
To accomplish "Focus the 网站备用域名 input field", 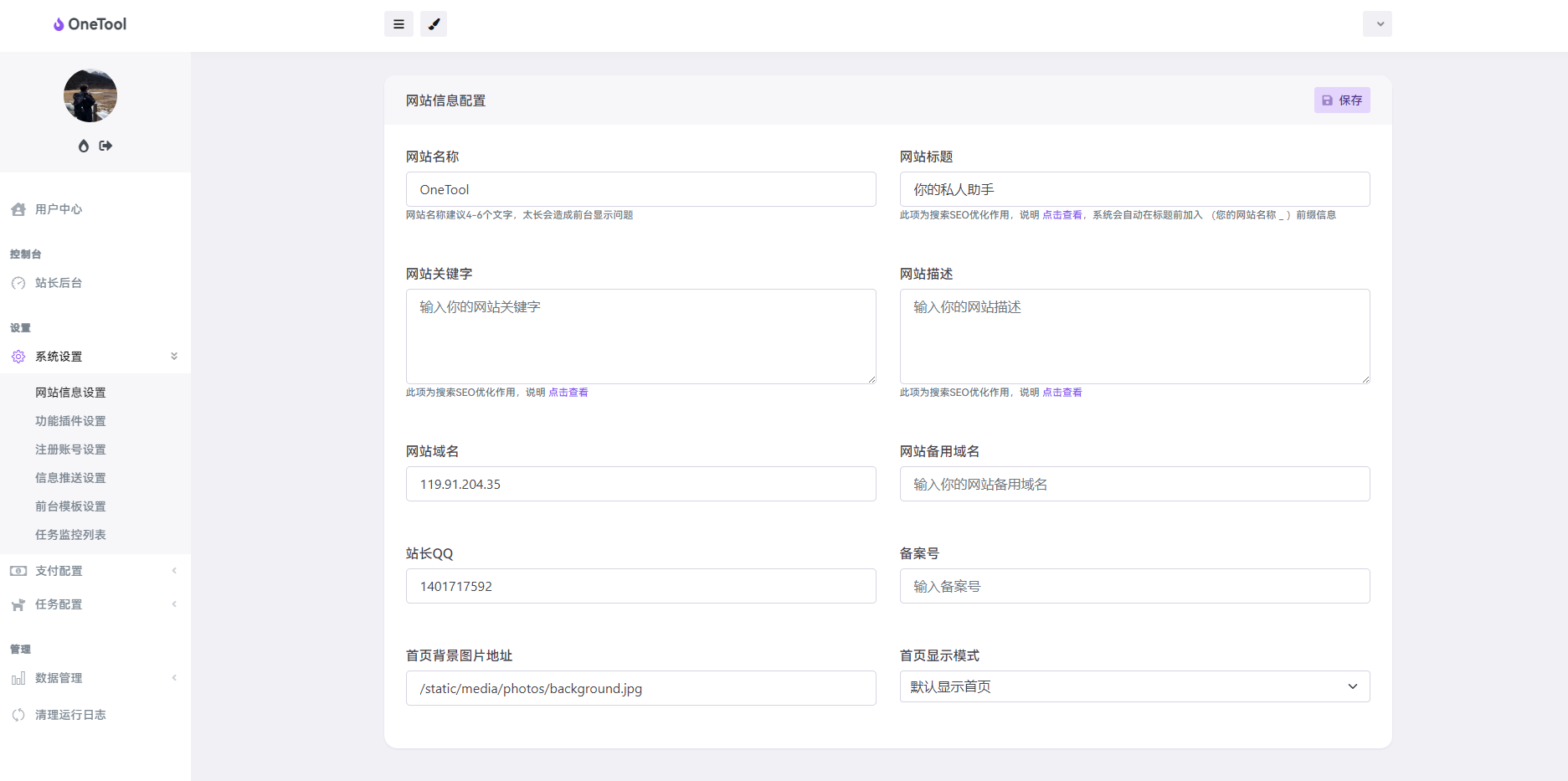I will point(1135,484).
